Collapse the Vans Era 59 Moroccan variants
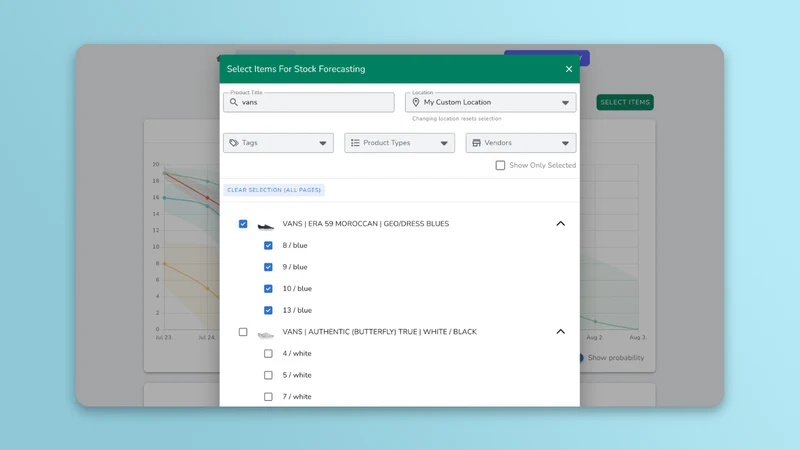 [x=561, y=223]
